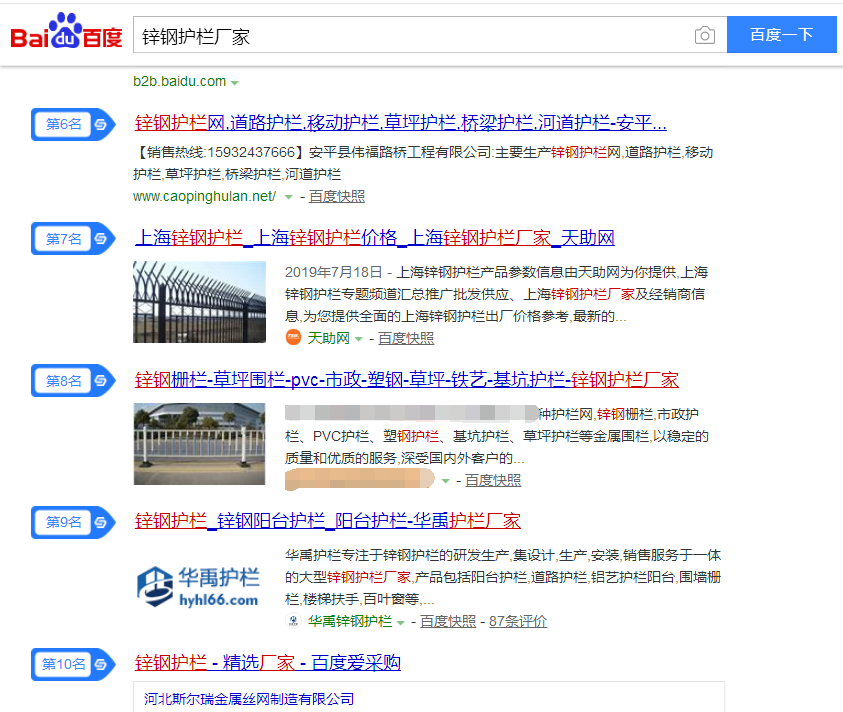Image resolution: width=843 pixels, height=712 pixels.
Task: View the 87条评价 reviews link
Action: tap(518, 621)
